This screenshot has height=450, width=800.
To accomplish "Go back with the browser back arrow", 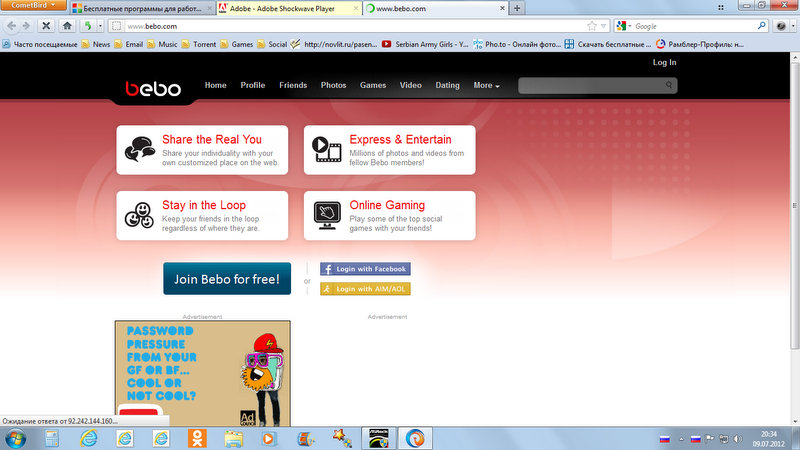I will click(x=12, y=26).
